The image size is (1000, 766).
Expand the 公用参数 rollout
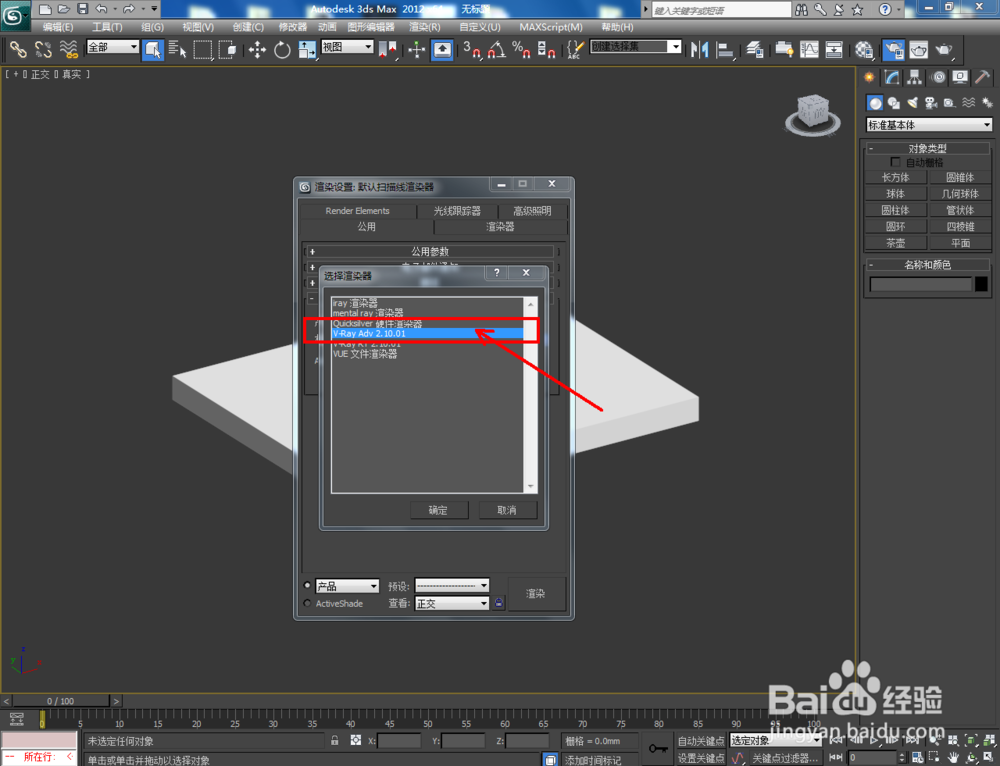[x=430, y=251]
